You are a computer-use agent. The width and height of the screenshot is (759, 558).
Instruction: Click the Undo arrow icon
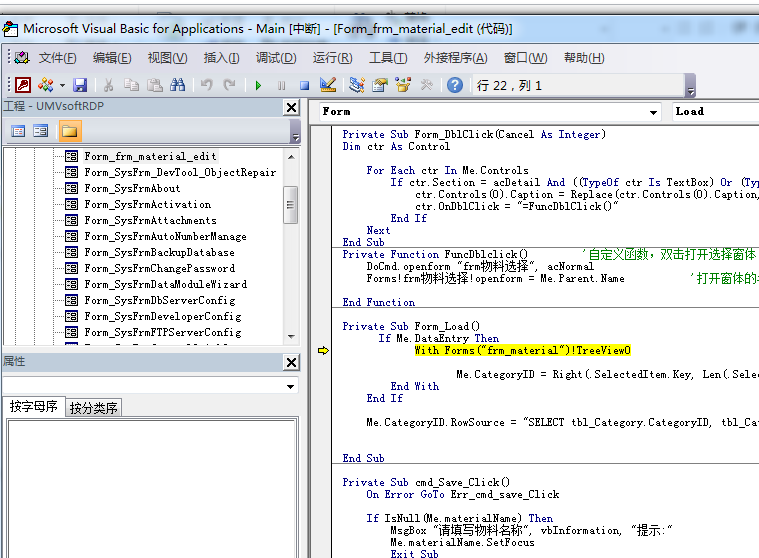point(207,85)
